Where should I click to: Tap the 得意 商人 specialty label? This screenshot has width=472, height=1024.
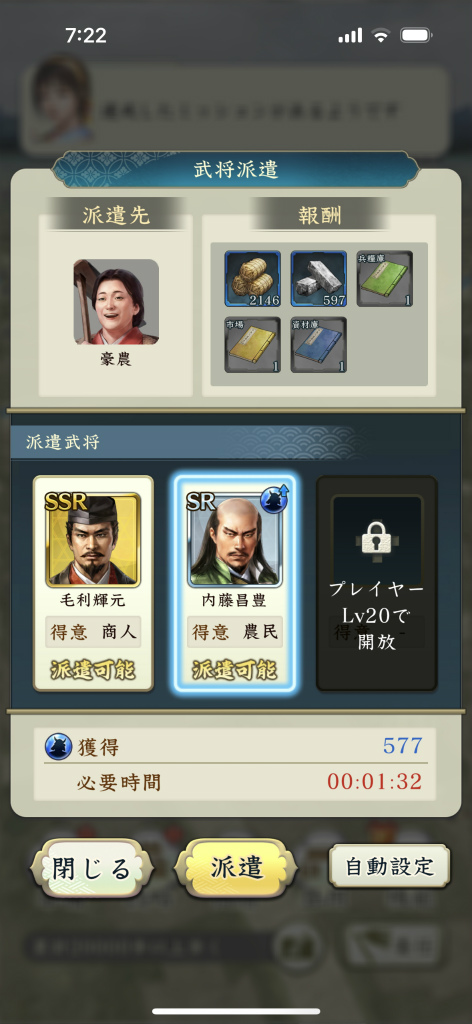[x=93, y=632]
